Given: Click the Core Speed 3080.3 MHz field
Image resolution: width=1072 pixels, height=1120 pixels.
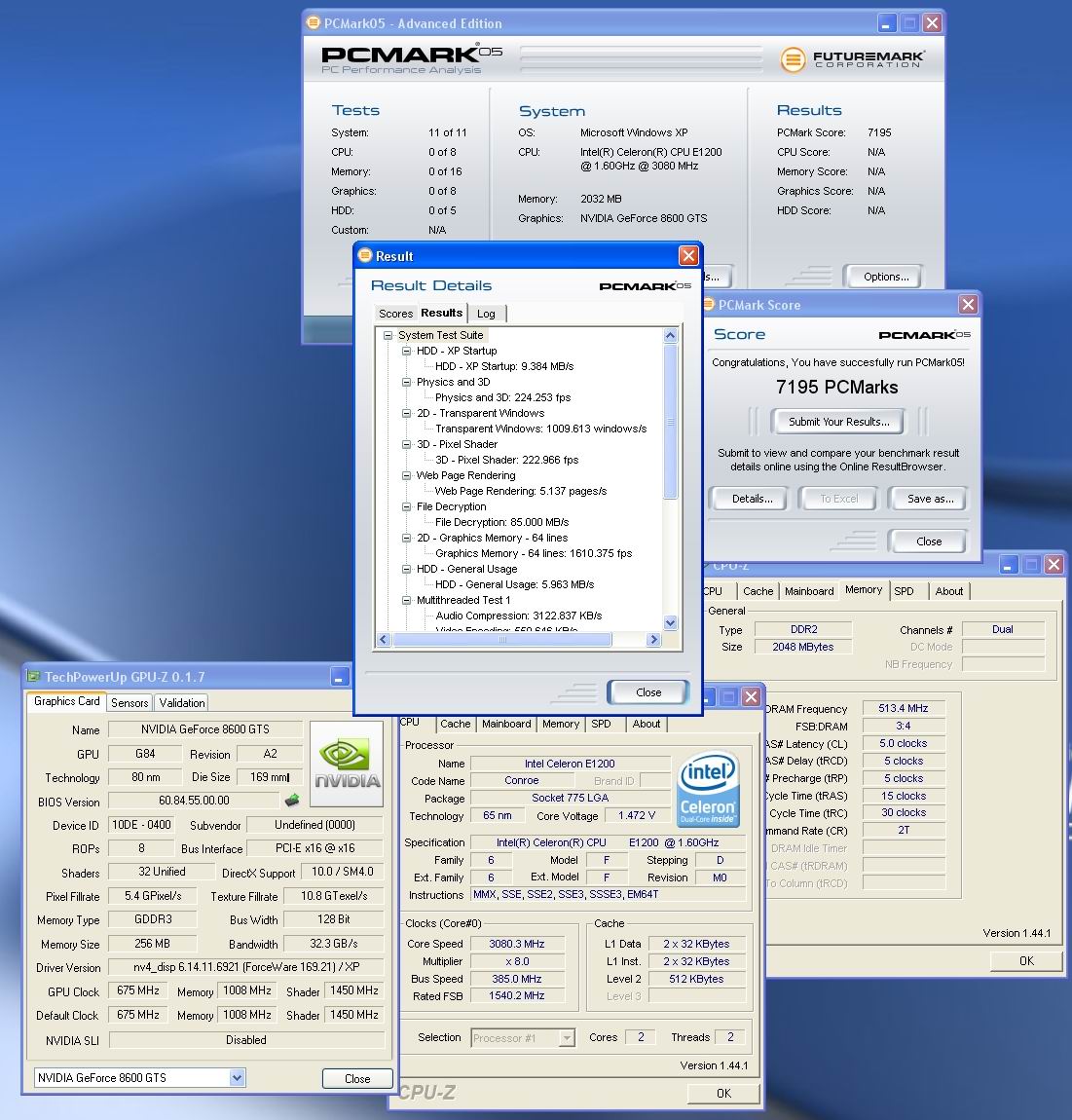Looking at the screenshot, I should (x=517, y=944).
